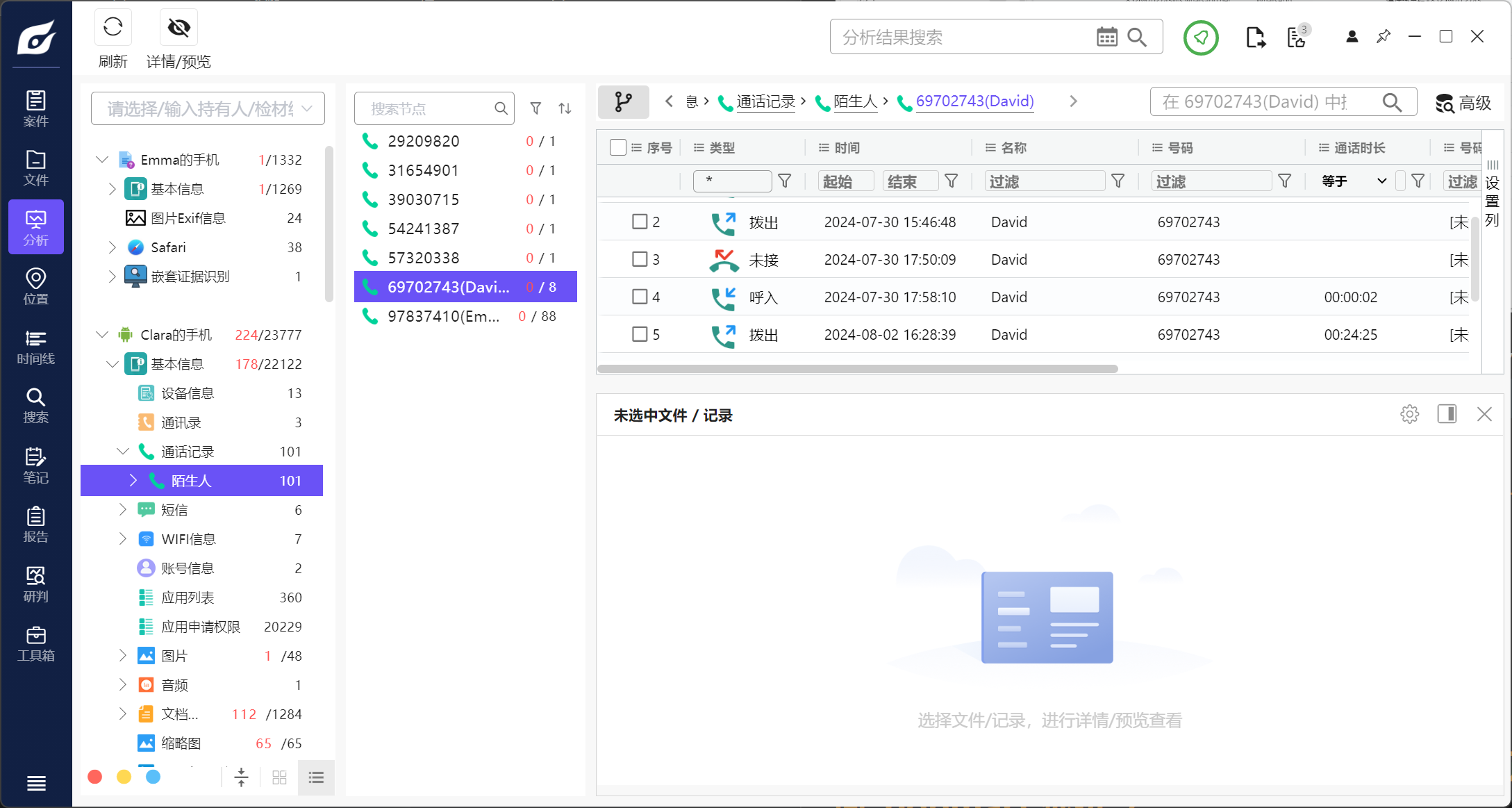
Task: Collapse the Emma的手机 tree node
Action: [102, 160]
